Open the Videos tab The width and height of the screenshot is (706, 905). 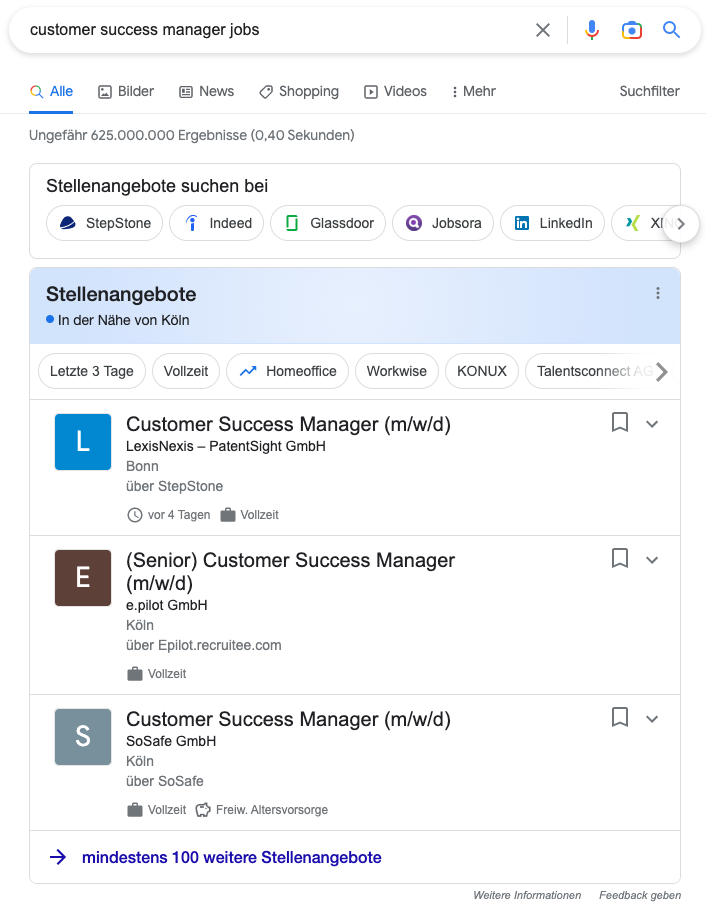(x=395, y=91)
